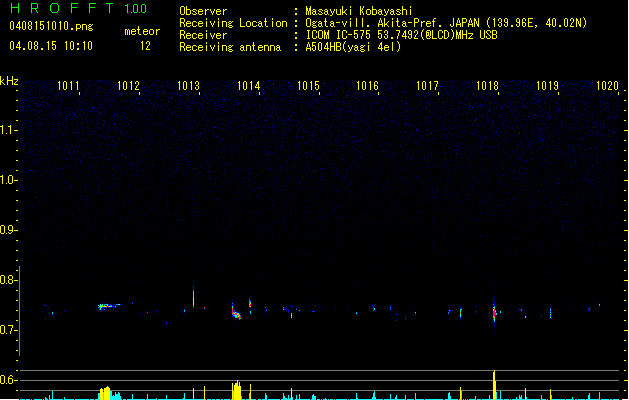
Task: Click the 1.0 frequency axis label
Action: pyautogui.click(x=7, y=180)
